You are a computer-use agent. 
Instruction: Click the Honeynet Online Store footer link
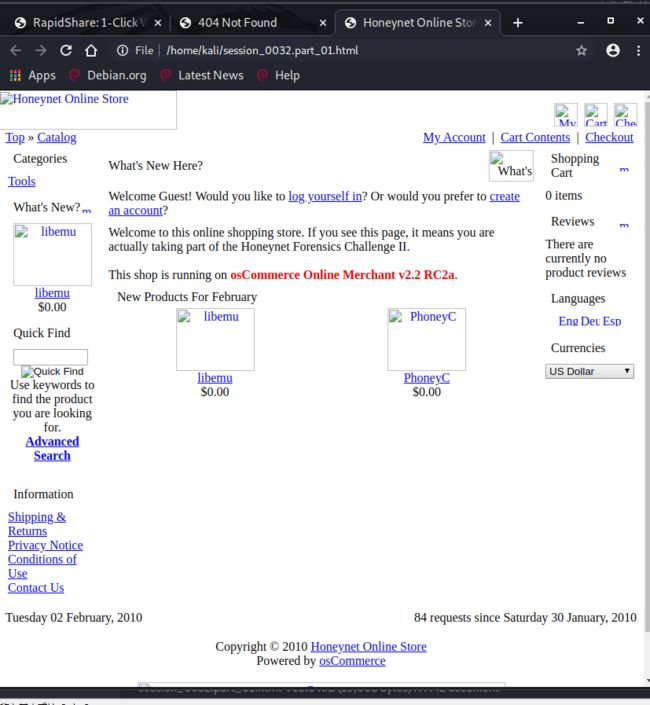tap(369, 647)
